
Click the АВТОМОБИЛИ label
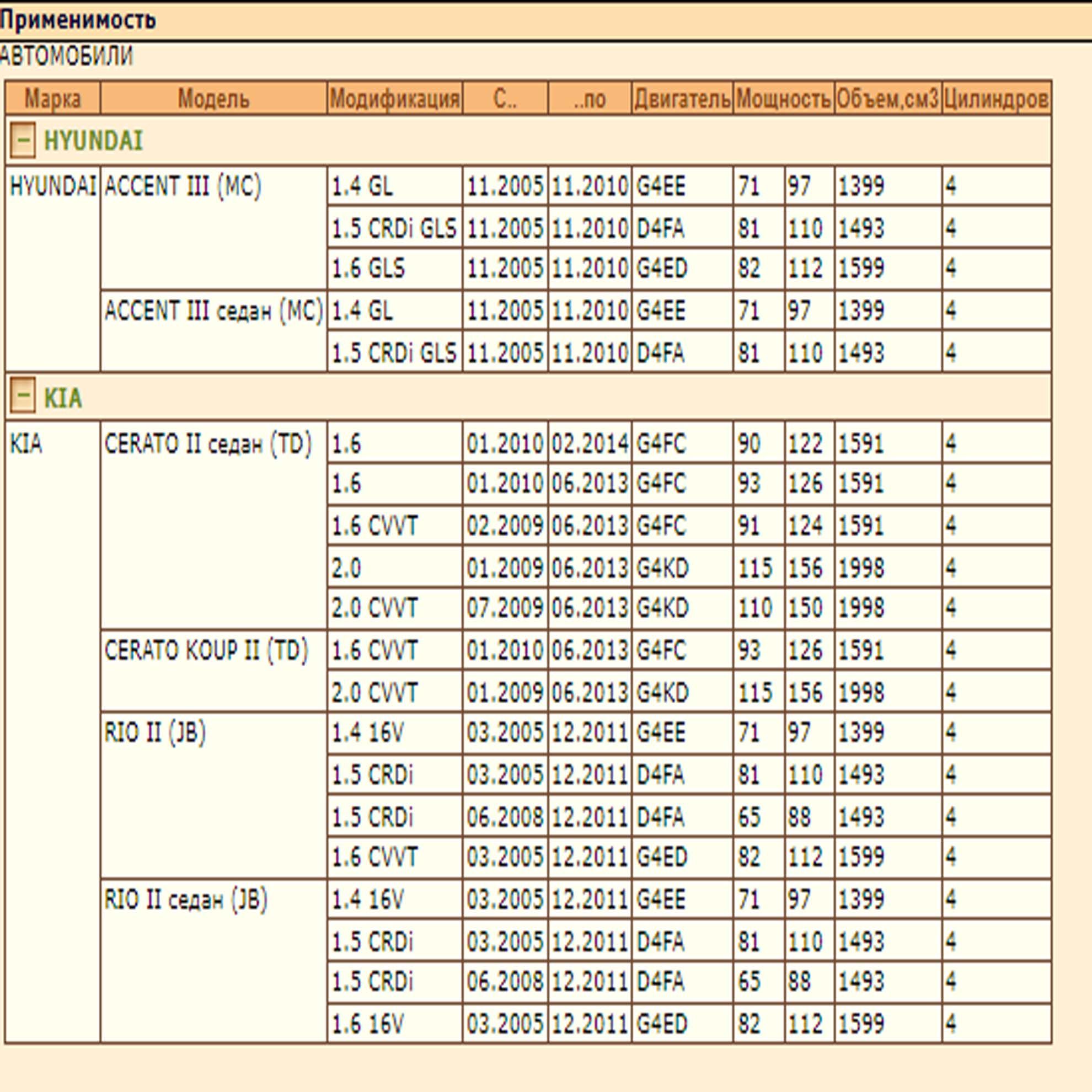tap(66, 56)
